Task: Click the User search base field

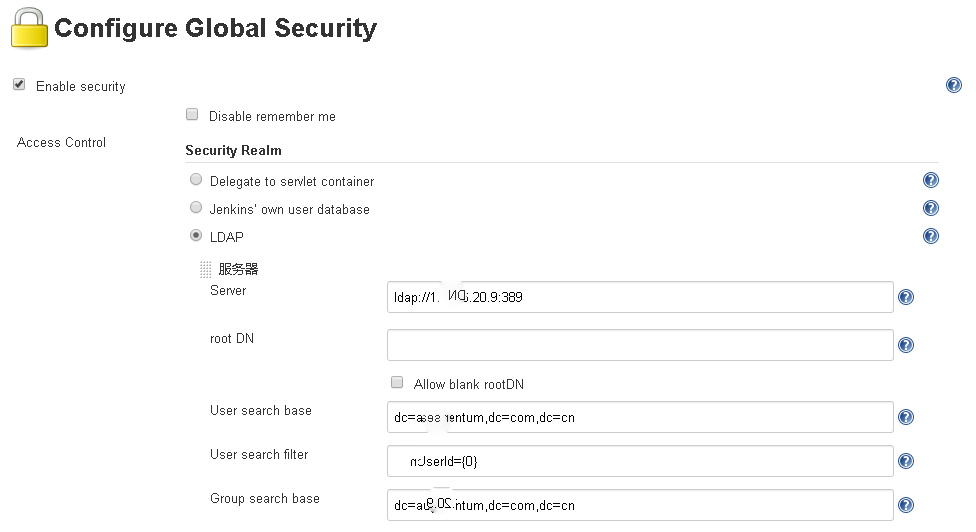Action: click(x=640, y=417)
